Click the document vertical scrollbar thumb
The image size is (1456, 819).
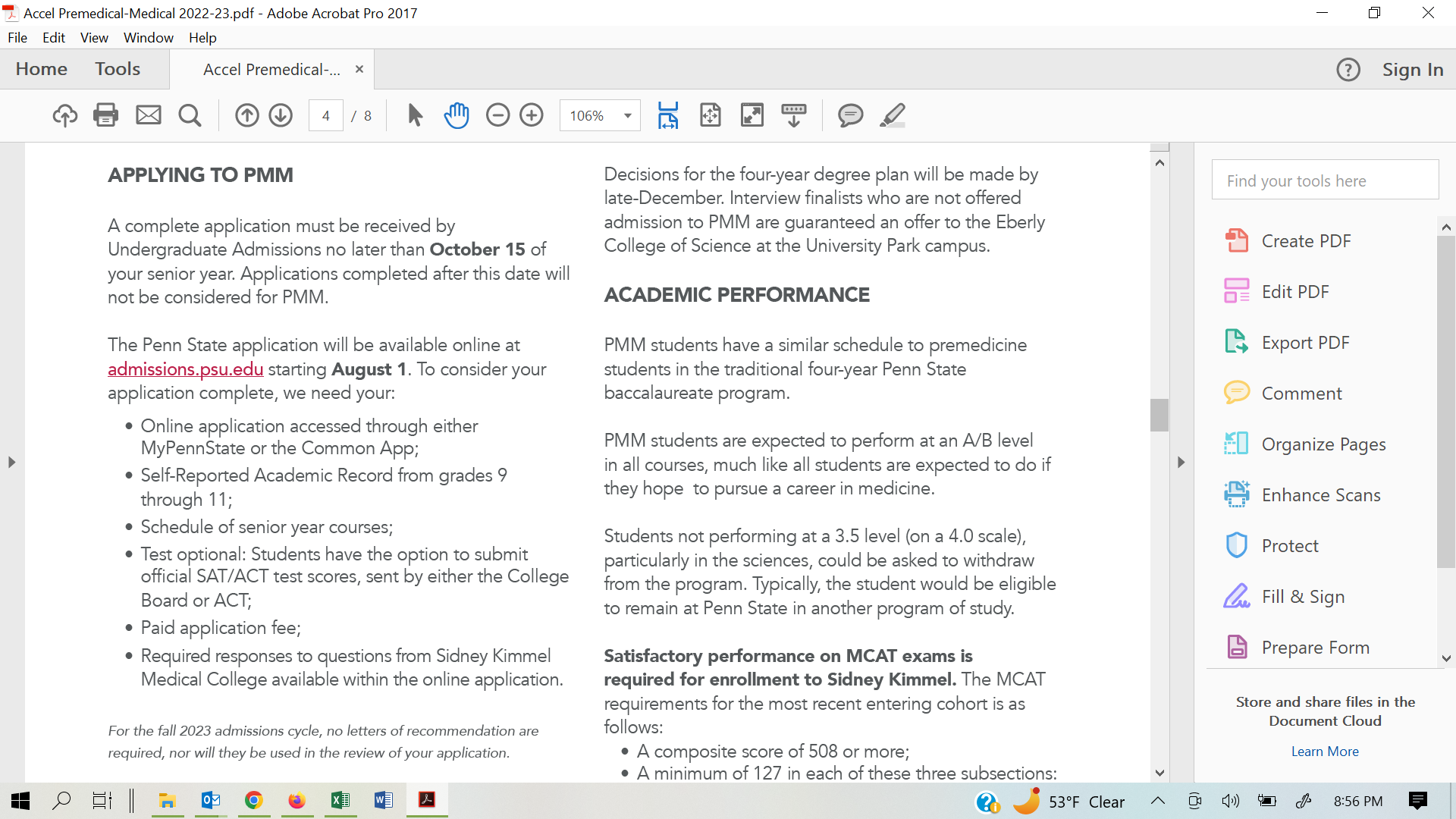[1159, 415]
